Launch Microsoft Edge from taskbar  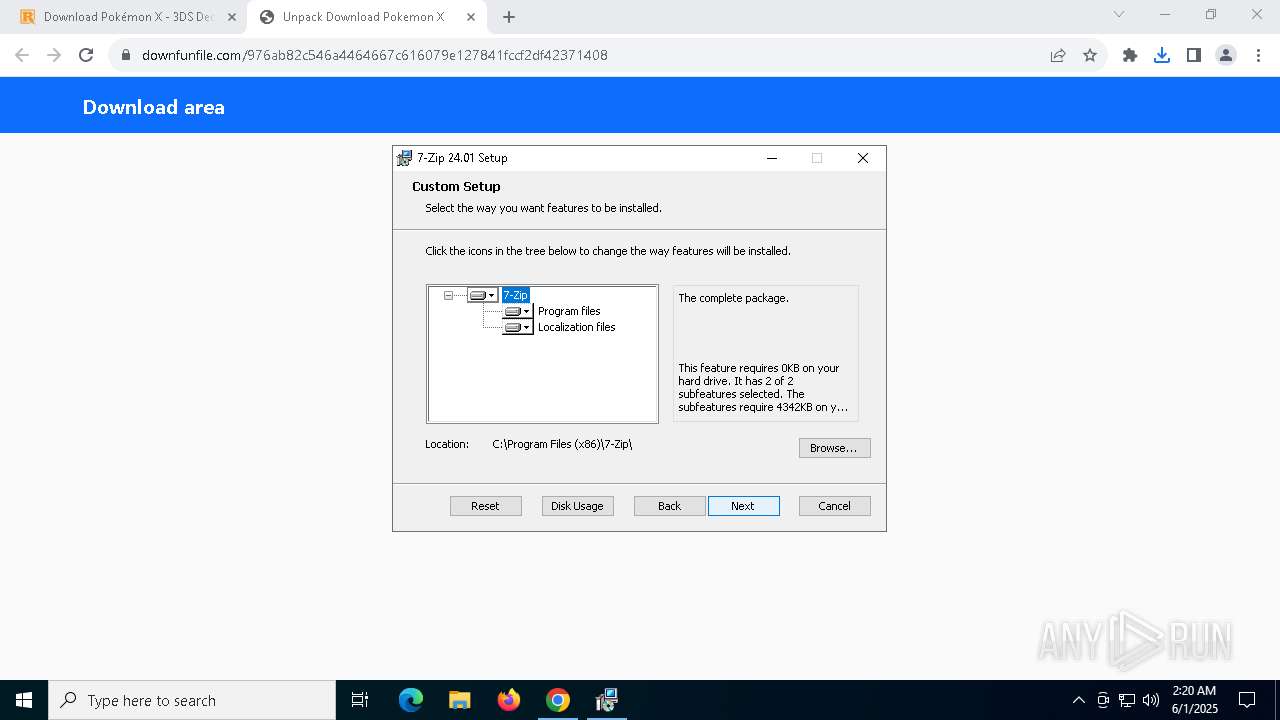point(411,700)
